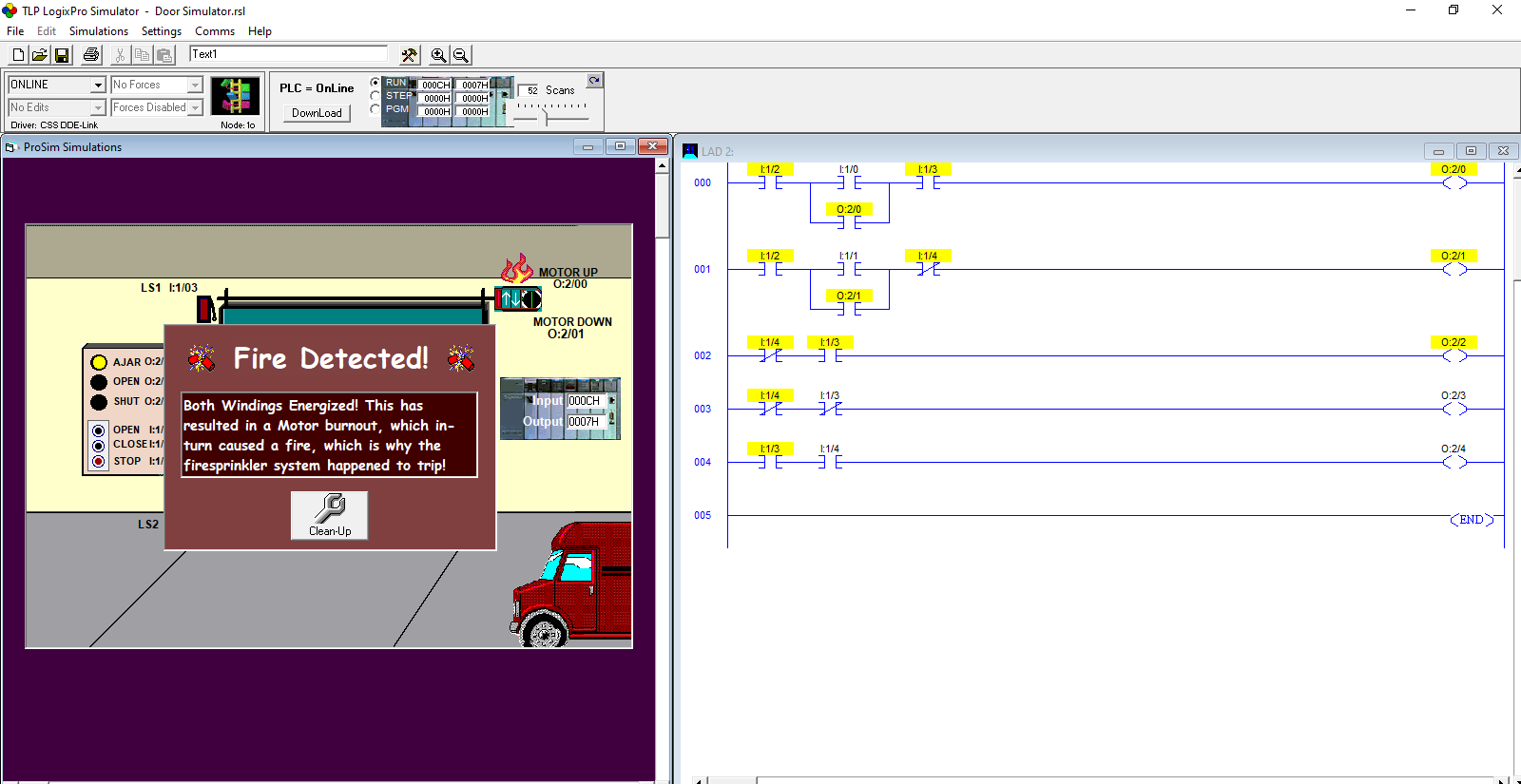Open the Forces Disabled dropdown

[195, 108]
